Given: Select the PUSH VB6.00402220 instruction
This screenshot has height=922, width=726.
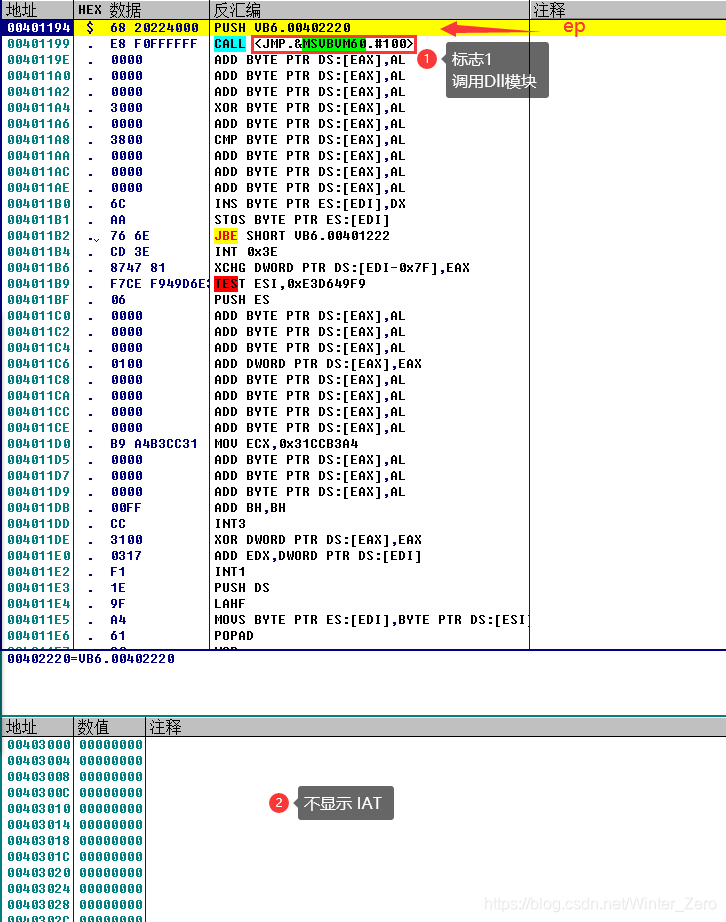Looking at the screenshot, I should point(282,28).
